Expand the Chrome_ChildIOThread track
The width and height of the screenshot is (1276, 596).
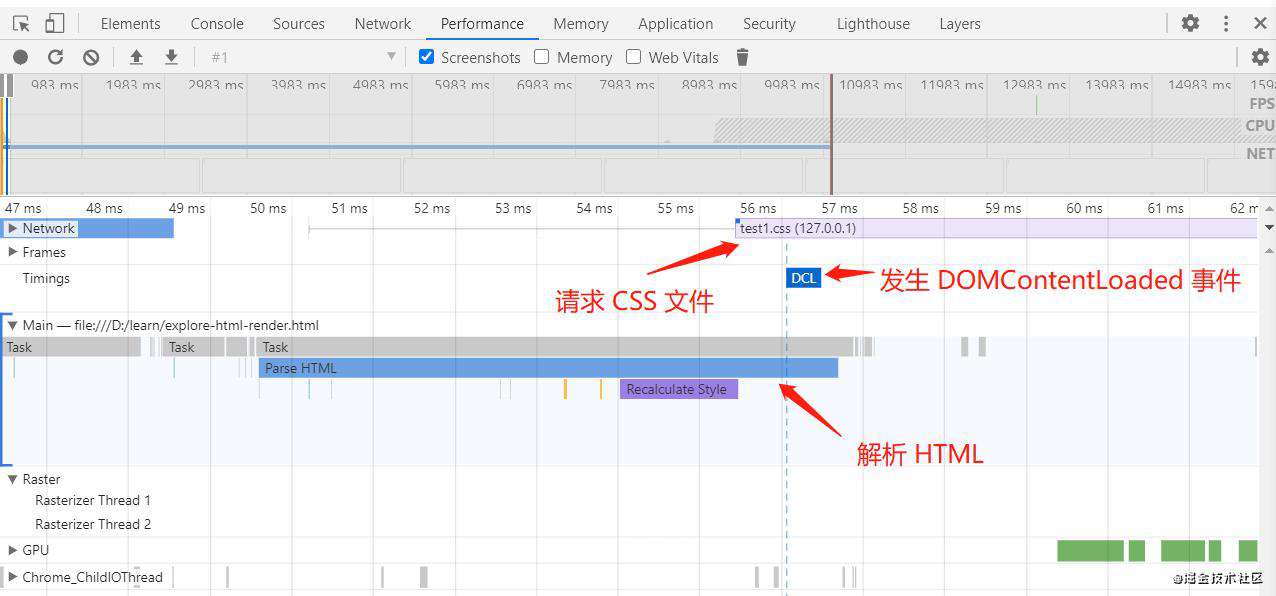[13, 577]
